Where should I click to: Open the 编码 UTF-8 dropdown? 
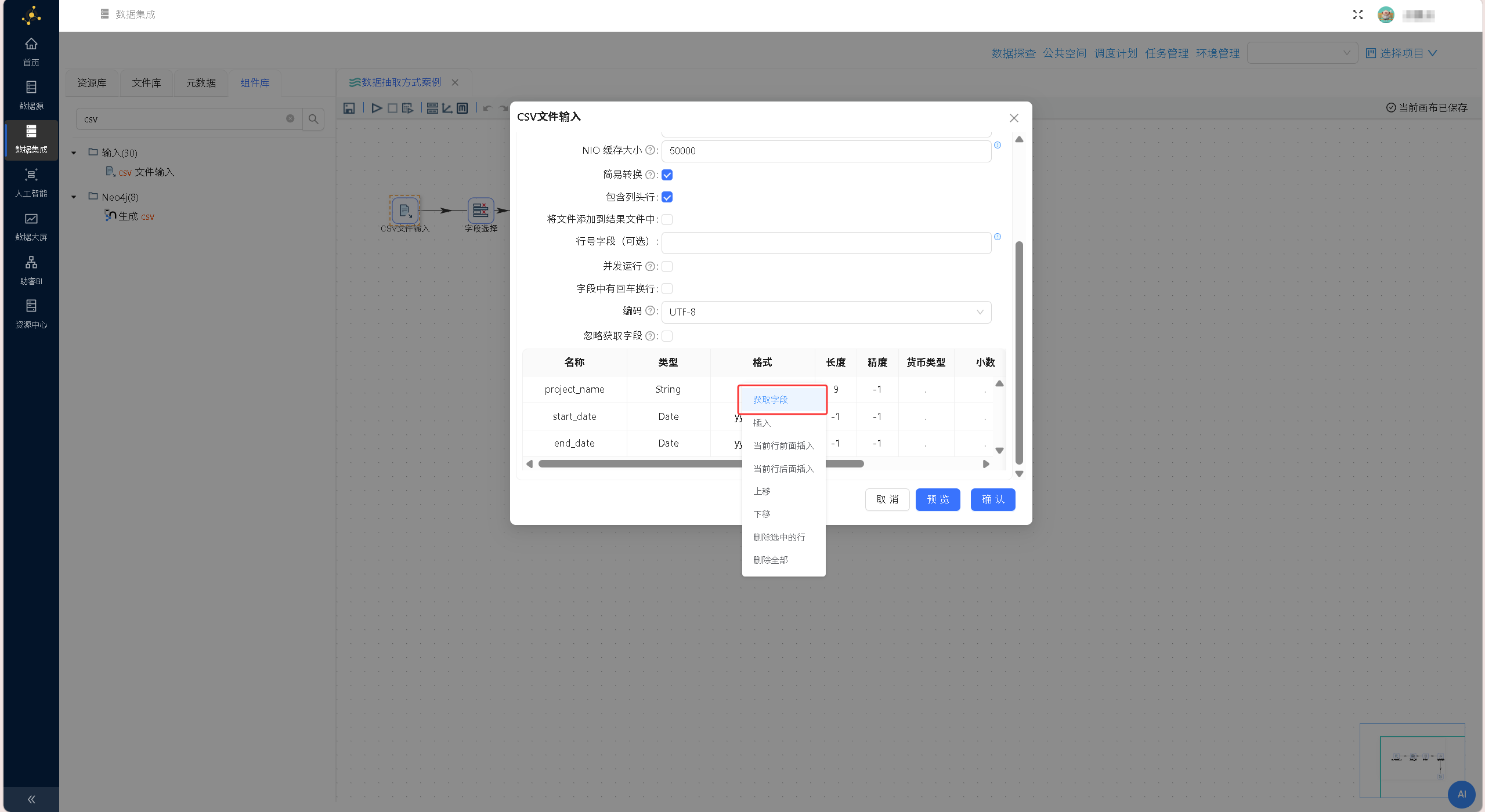coord(826,312)
